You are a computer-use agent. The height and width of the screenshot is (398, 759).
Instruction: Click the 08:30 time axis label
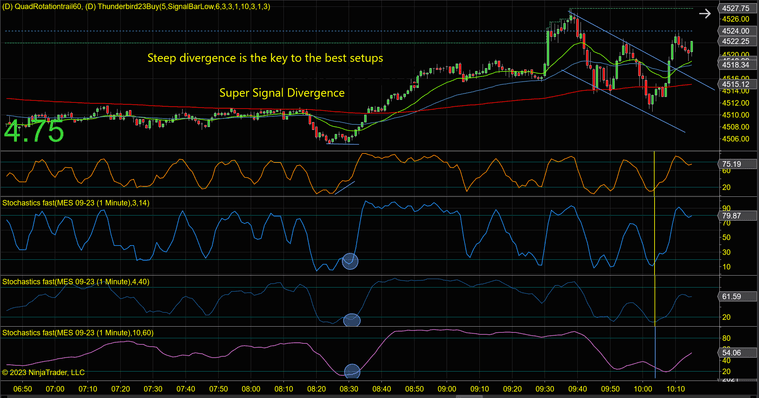(349, 389)
